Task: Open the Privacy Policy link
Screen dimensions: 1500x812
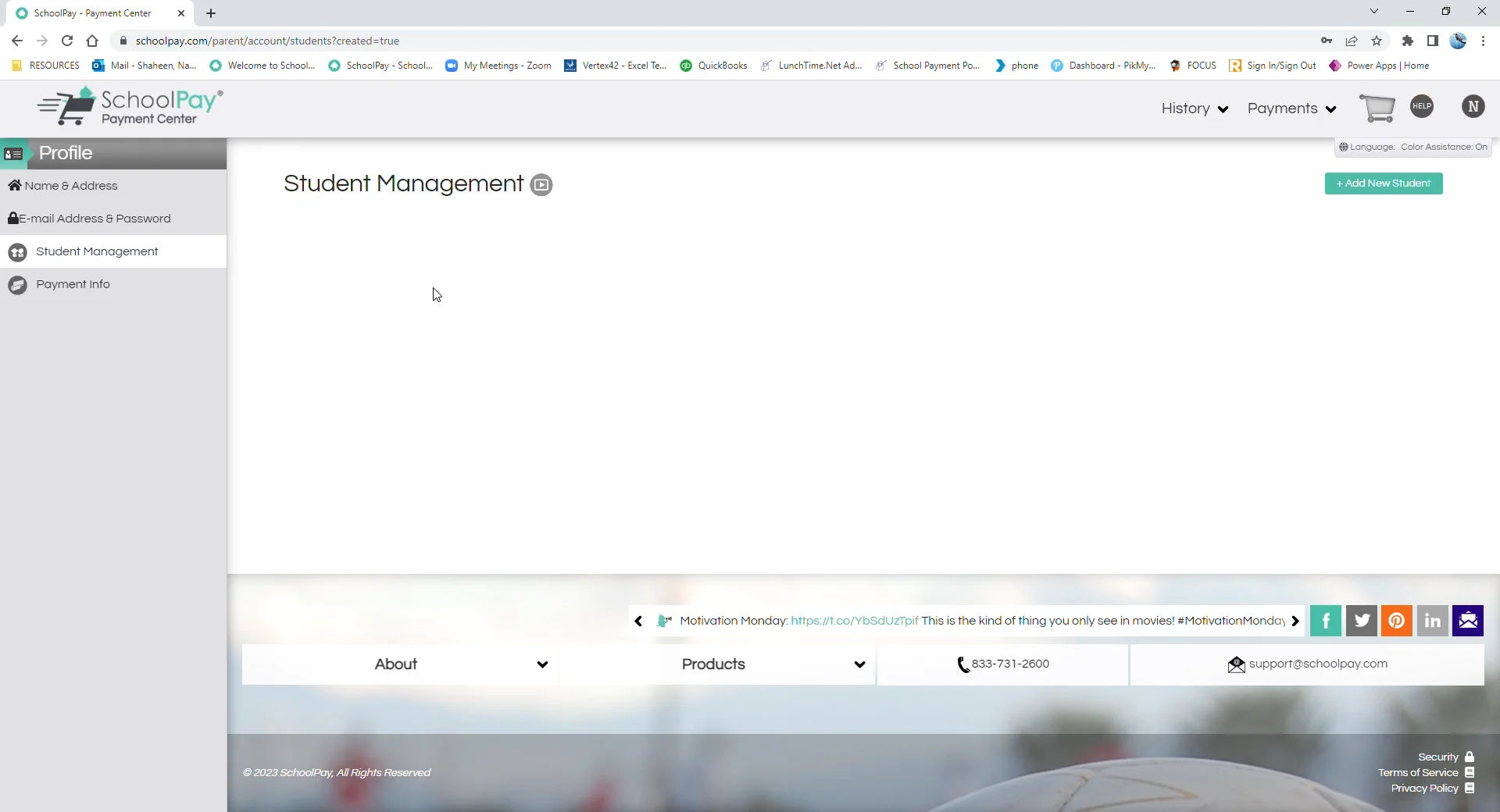Action: pyautogui.click(x=1432, y=789)
